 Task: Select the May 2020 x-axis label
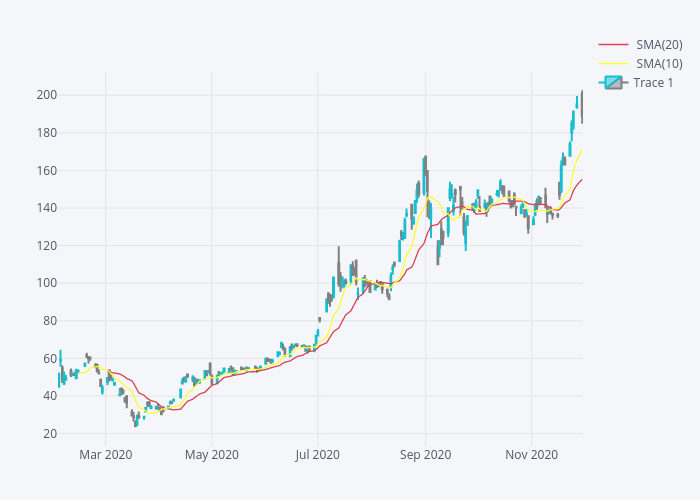(x=212, y=455)
